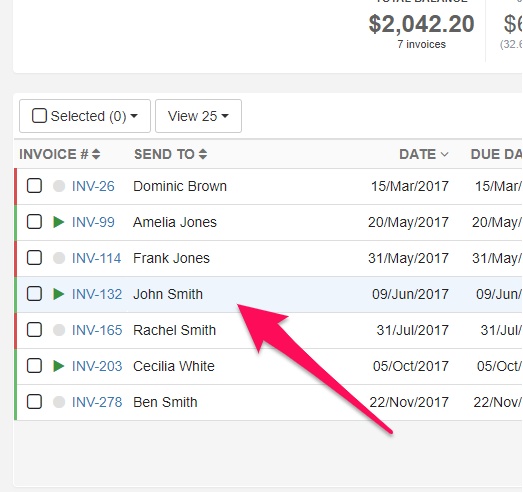Select the Rachel Smith invoice row
This screenshot has width=523, height=493.
tap(269, 330)
